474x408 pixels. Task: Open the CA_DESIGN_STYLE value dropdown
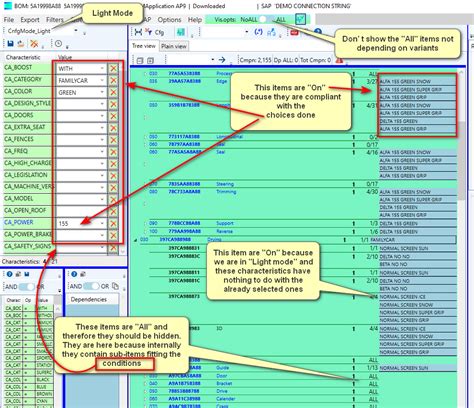102,104
